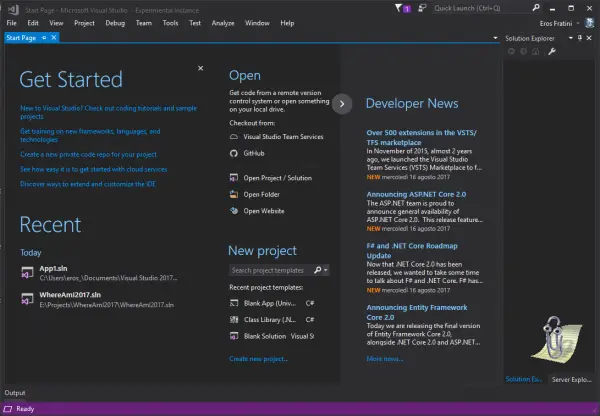Open Solution Explorer window position dropdown
The width and height of the screenshot is (600, 416).
point(571,38)
